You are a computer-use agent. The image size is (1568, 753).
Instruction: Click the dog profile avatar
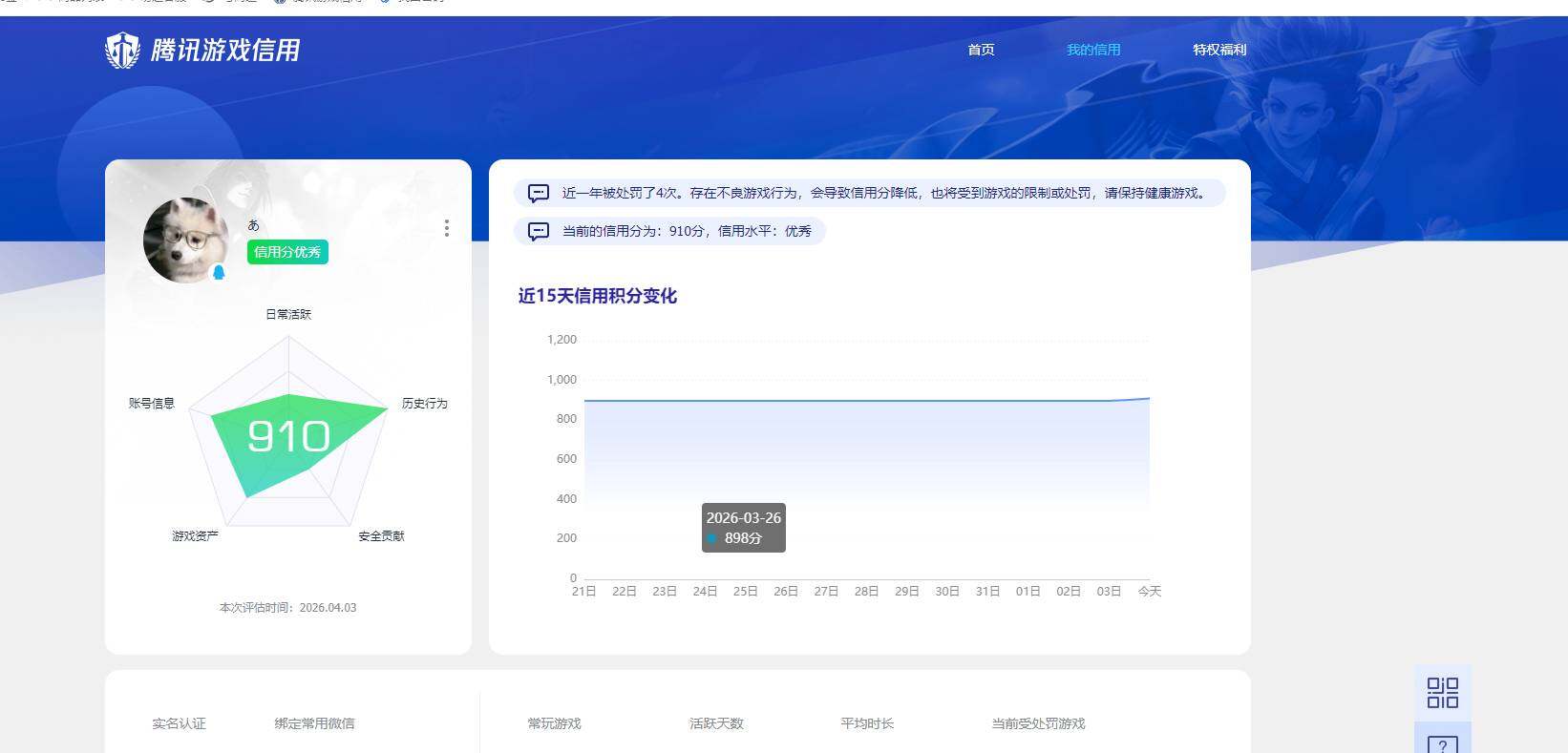click(186, 241)
